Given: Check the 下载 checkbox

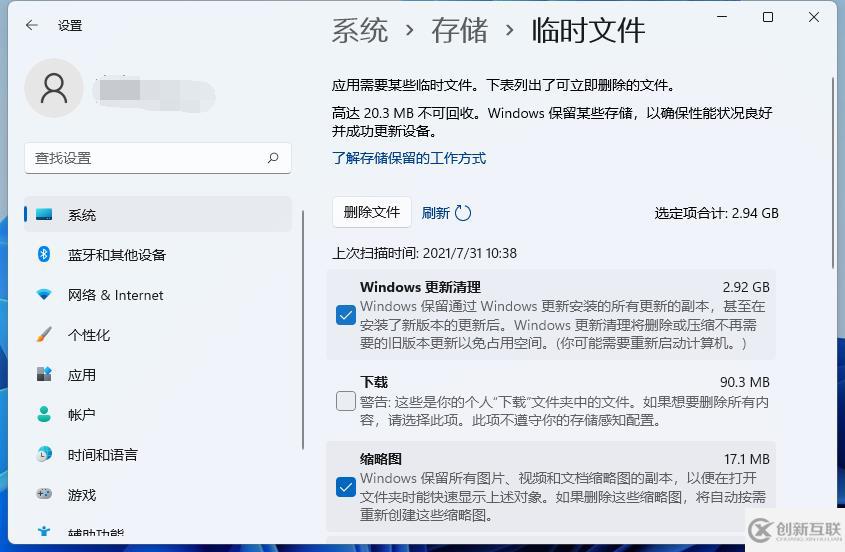Looking at the screenshot, I should pos(345,401).
